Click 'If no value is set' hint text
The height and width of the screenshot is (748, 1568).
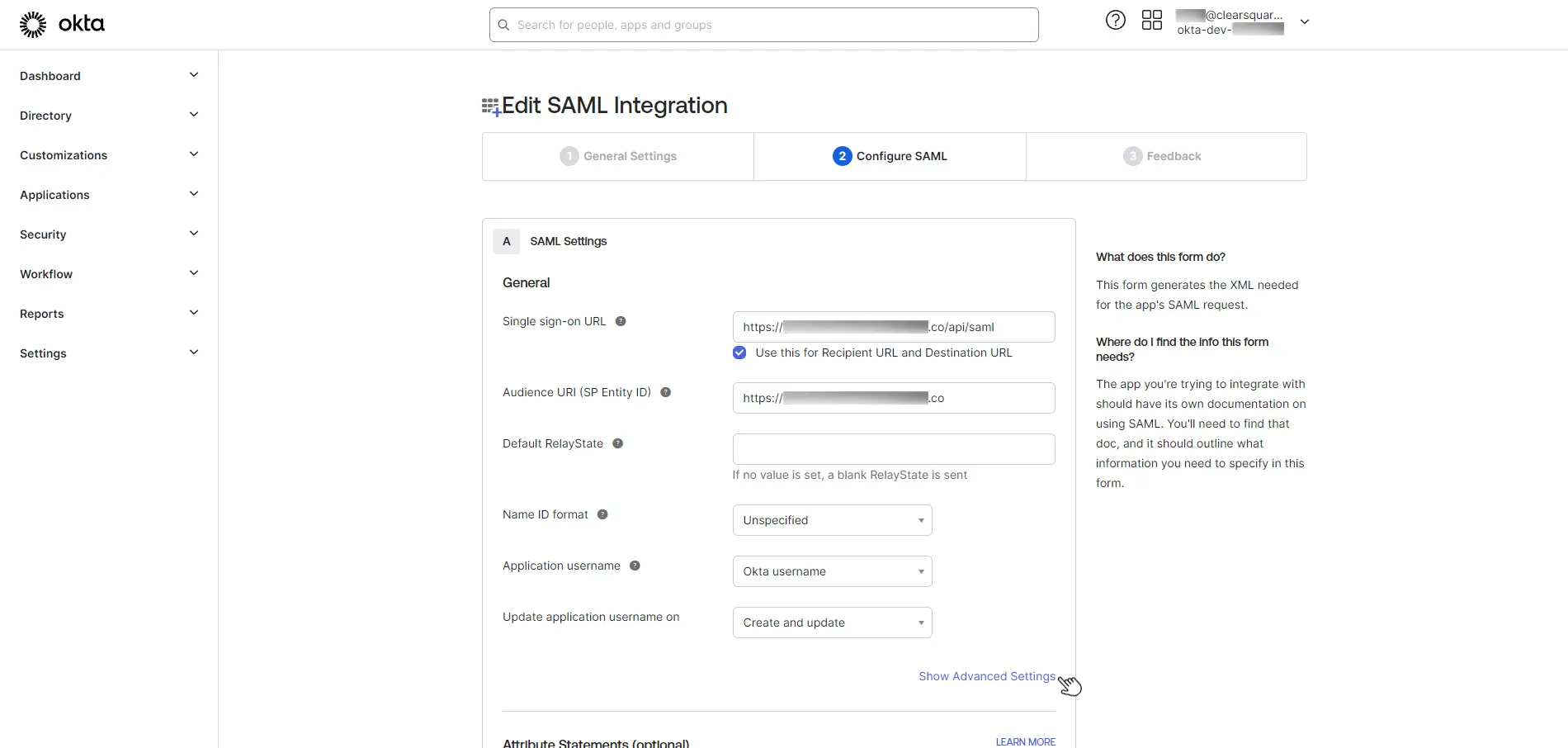849,475
